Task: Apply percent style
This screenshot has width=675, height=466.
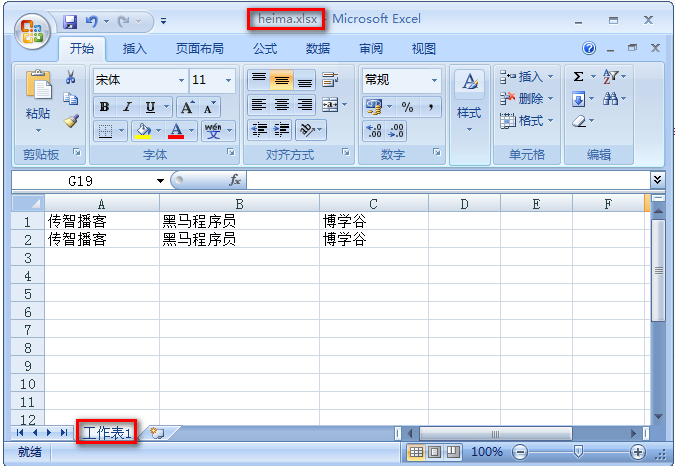Action: (x=407, y=107)
